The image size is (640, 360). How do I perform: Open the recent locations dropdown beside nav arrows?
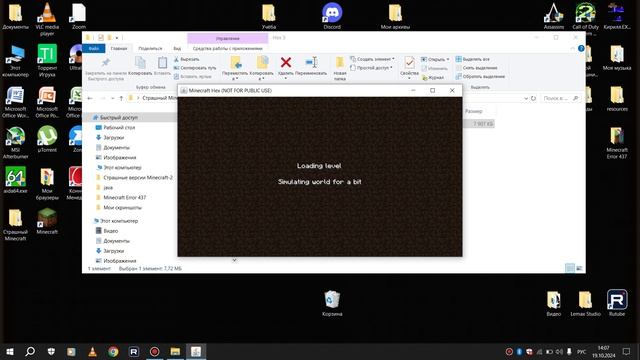(113, 98)
